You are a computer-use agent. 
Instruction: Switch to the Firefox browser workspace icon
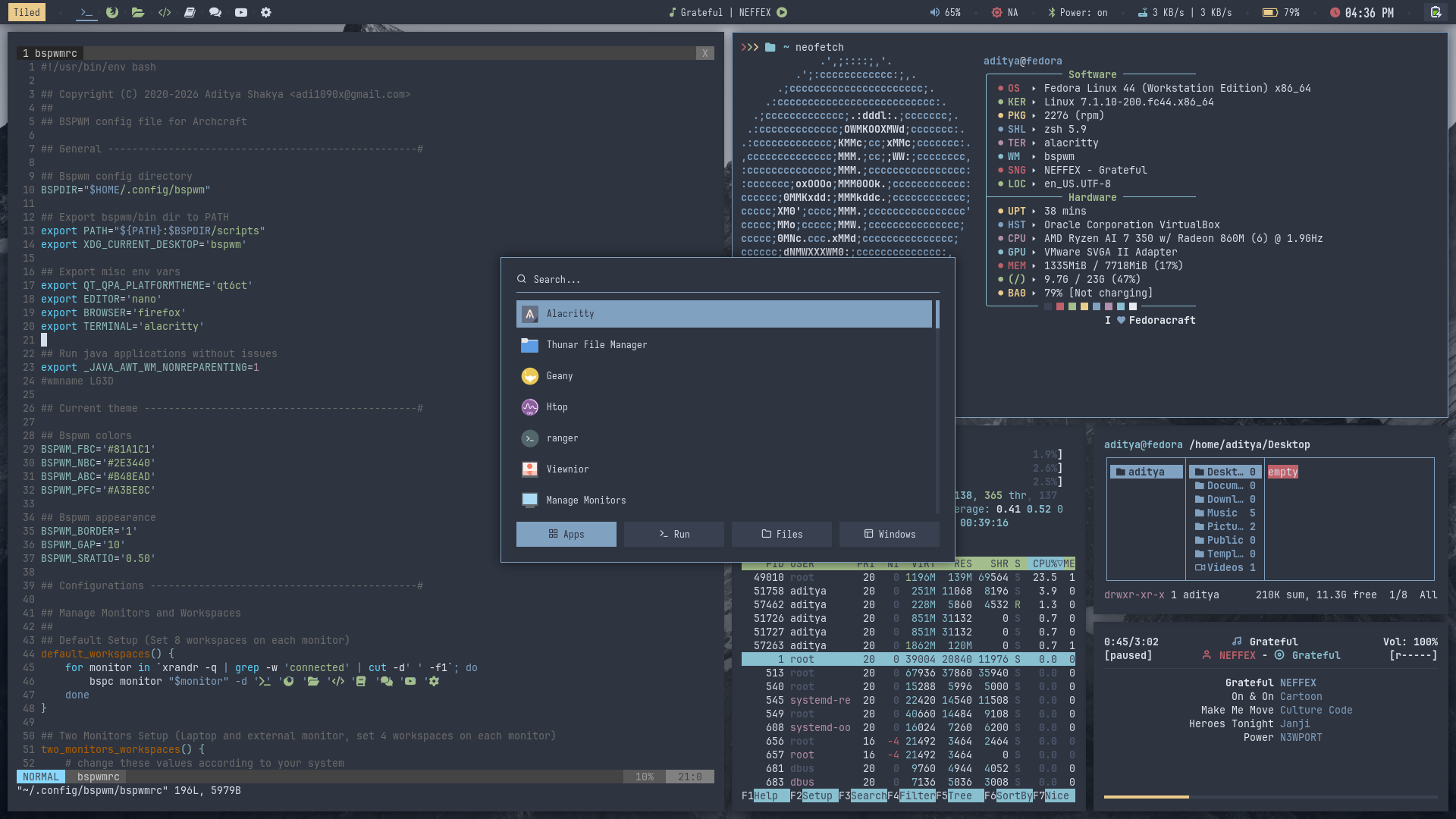(112, 12)
